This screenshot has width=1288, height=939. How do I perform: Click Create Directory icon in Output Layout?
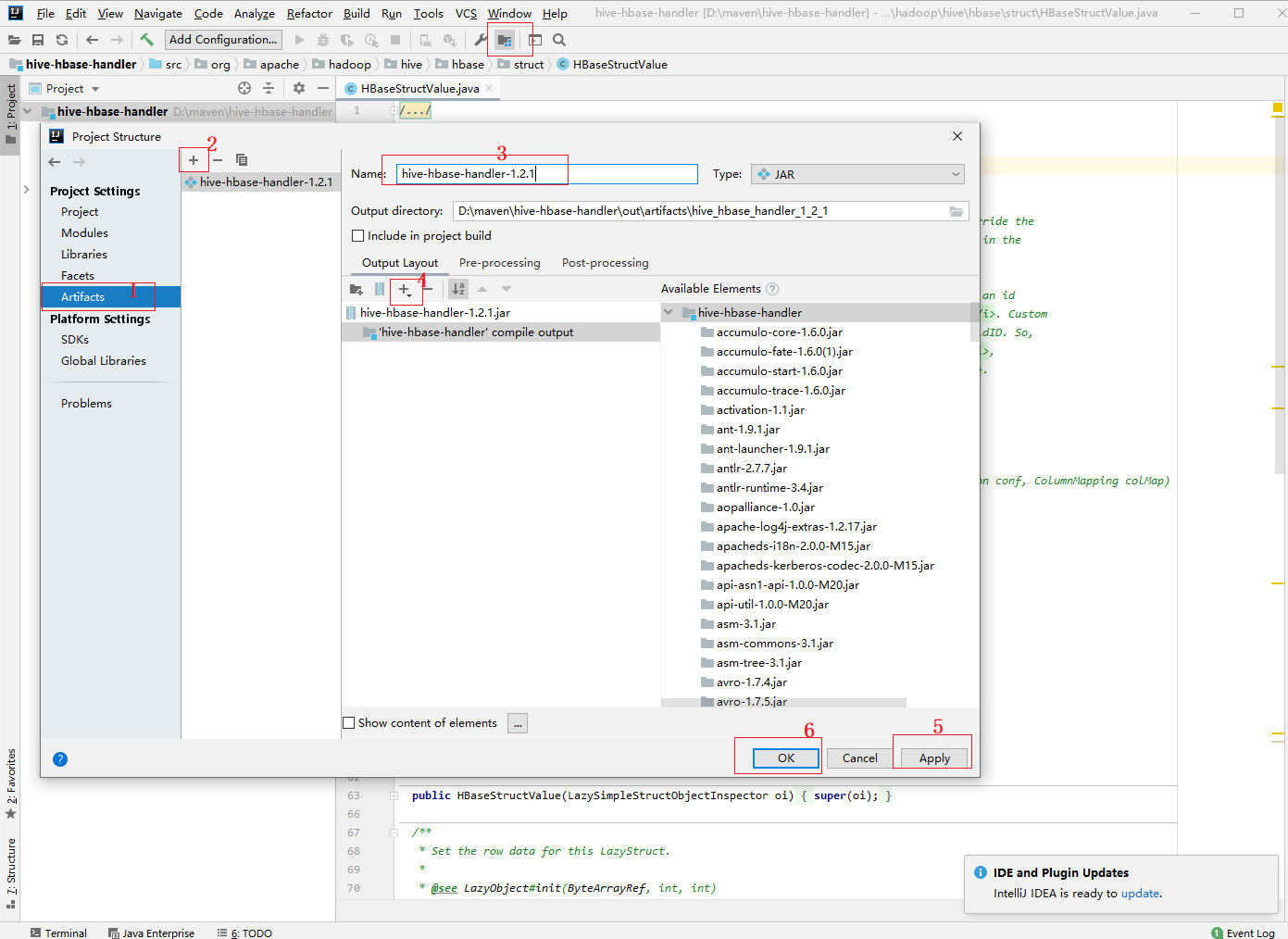[x=356, y=289]
